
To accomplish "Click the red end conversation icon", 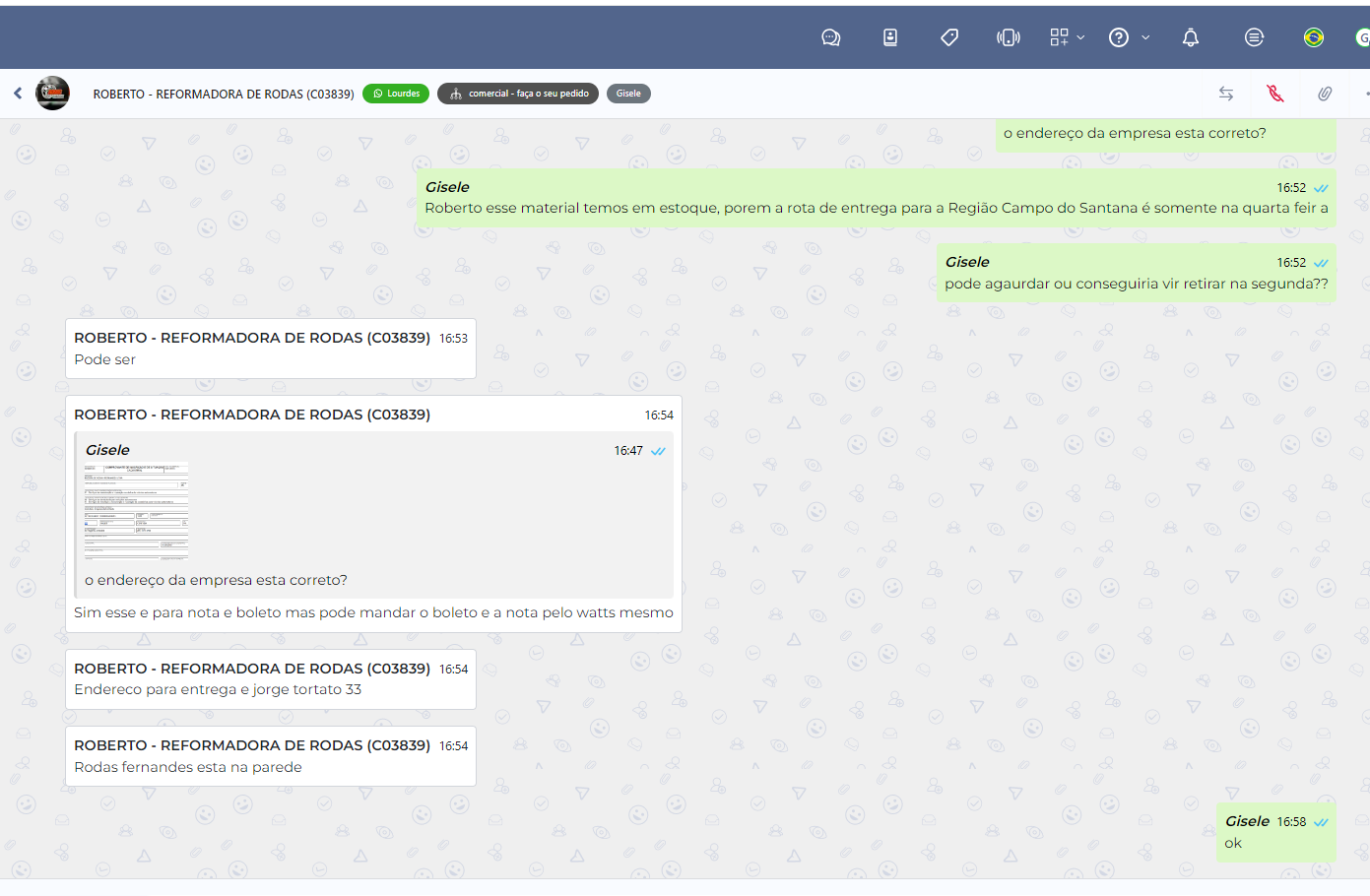I will click(x=1275, y=94).
